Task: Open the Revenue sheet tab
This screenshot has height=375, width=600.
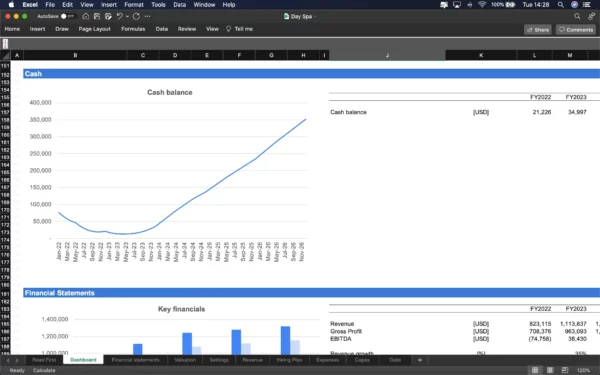Action: 252,360
